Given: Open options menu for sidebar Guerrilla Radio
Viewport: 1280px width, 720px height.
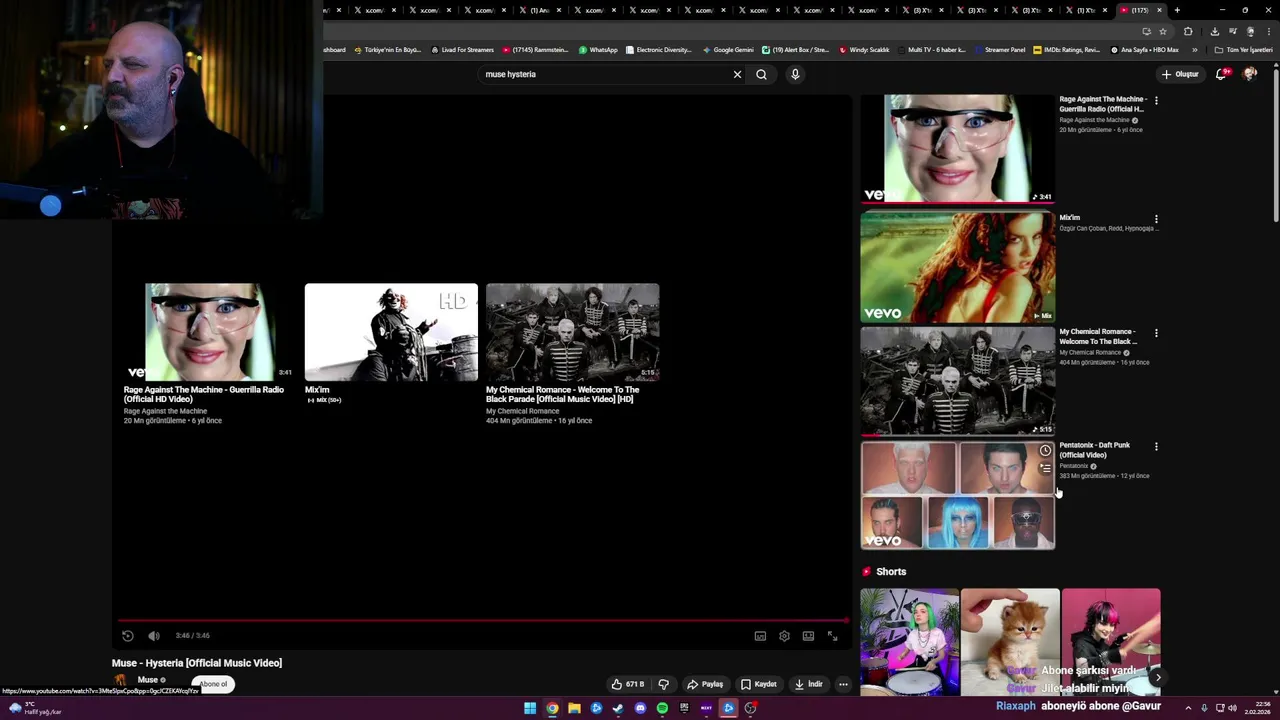Looking at the screenshot, I should pos(1156,101).
